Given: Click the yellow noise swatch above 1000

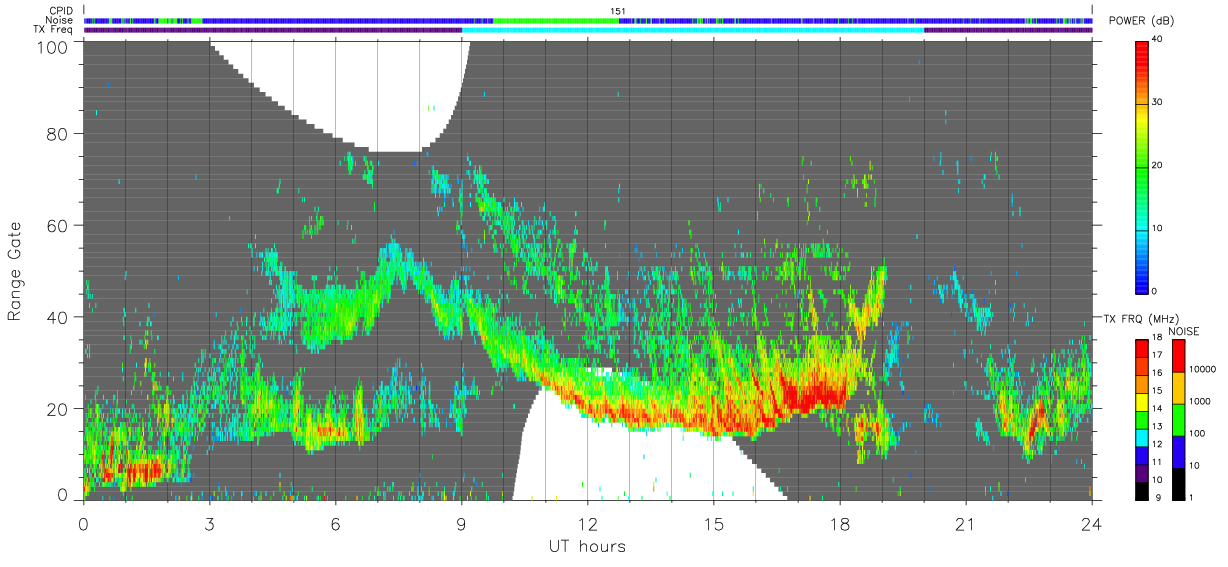Looking at the screenshot, I should 1179,387.
